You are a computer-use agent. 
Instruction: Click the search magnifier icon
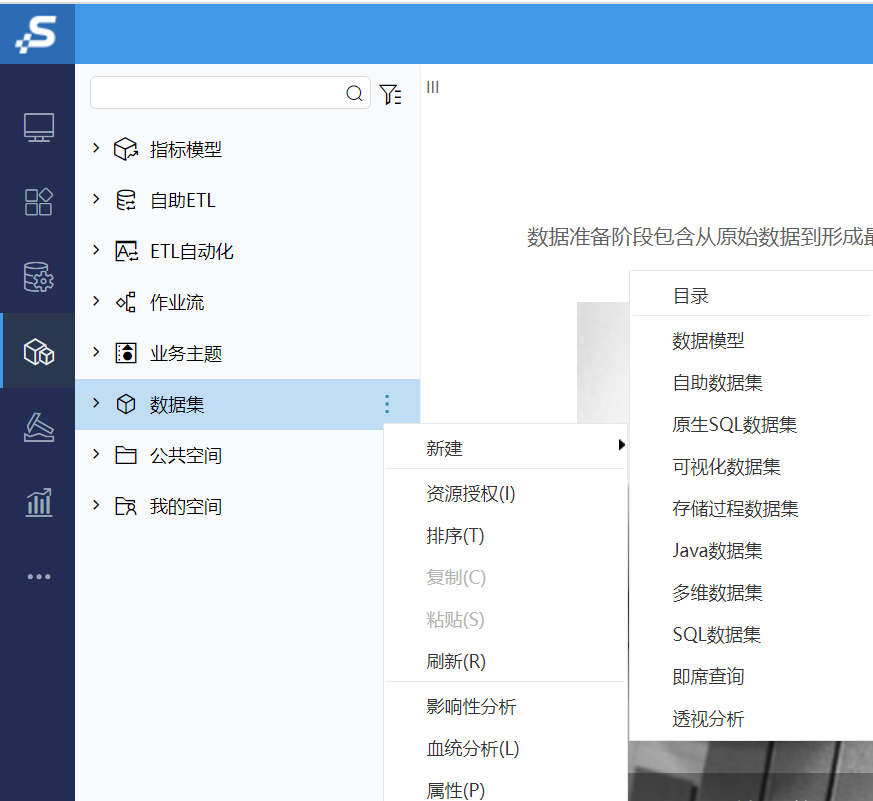coord(354,93)
